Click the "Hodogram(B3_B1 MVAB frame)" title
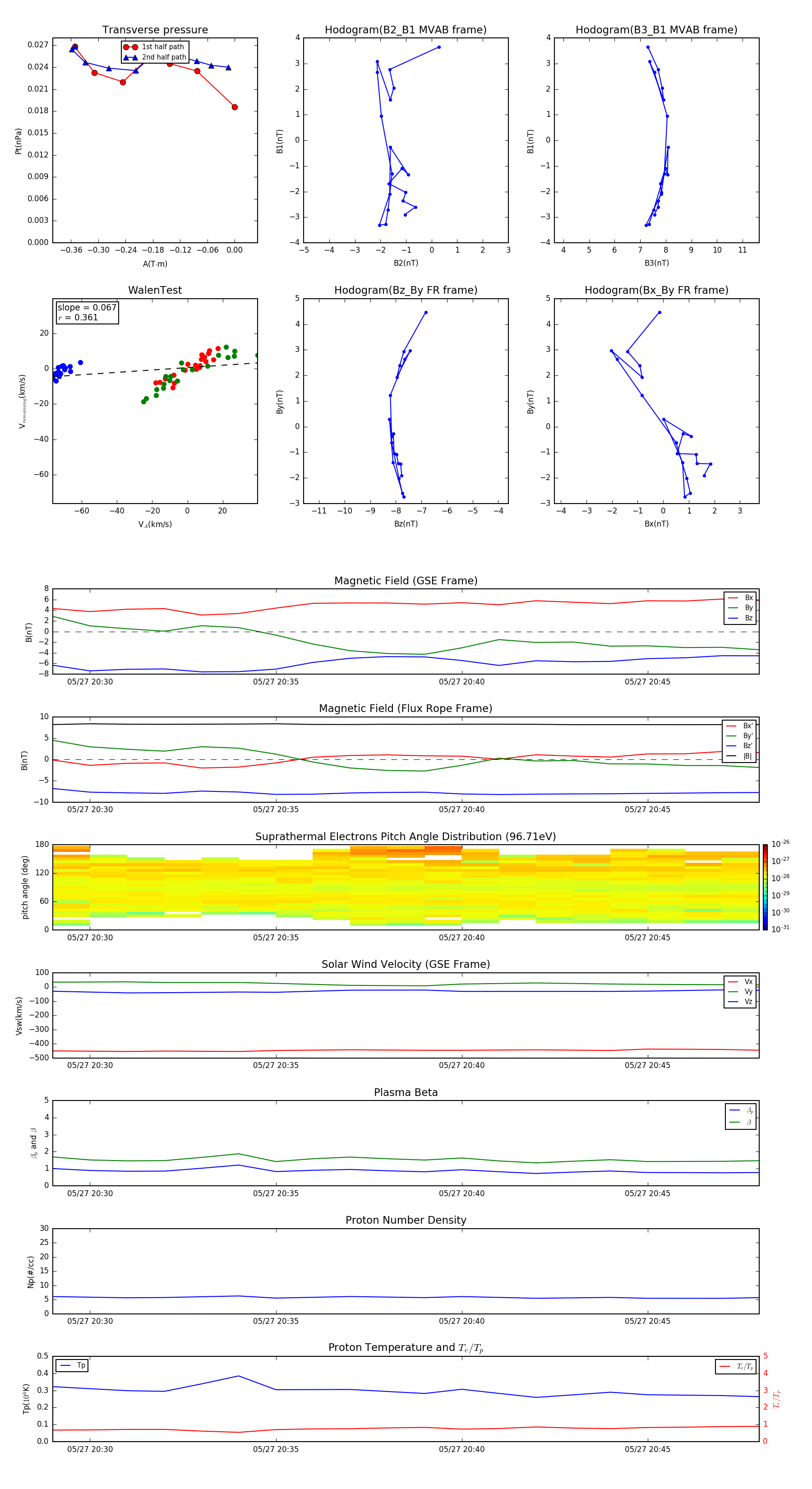812x1489 pixels. tap(656, 30)
